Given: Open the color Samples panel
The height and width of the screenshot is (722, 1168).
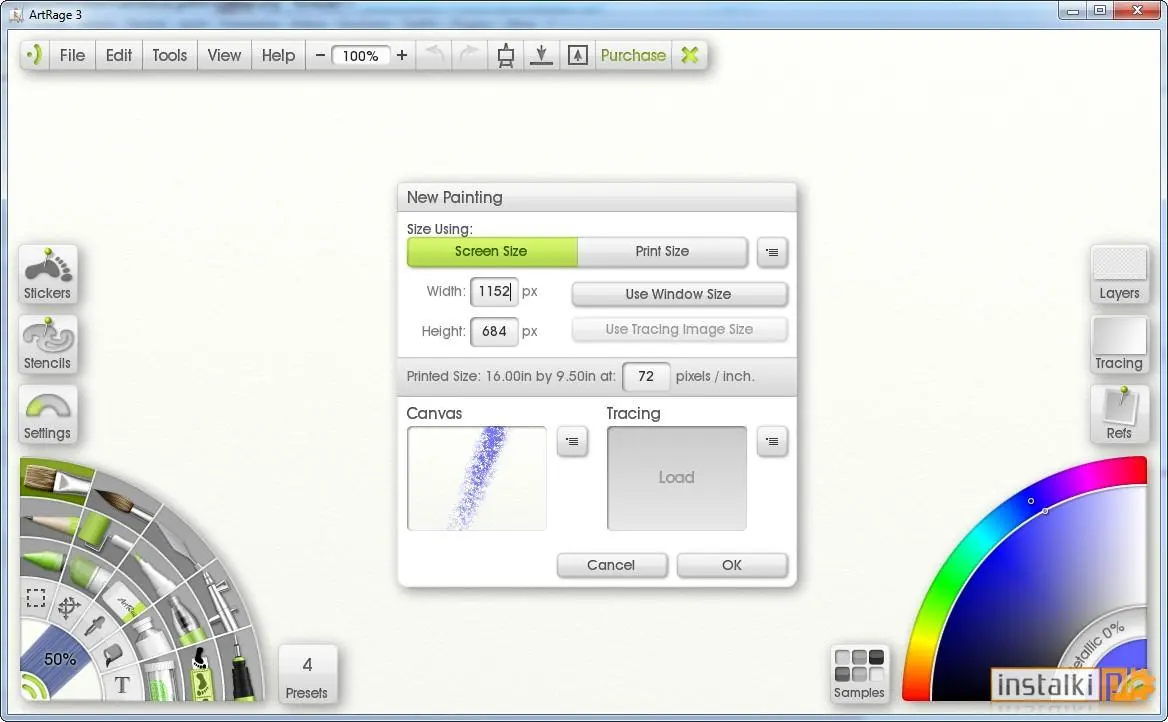Looking at the screenshot, I should (x=859, y=674).
